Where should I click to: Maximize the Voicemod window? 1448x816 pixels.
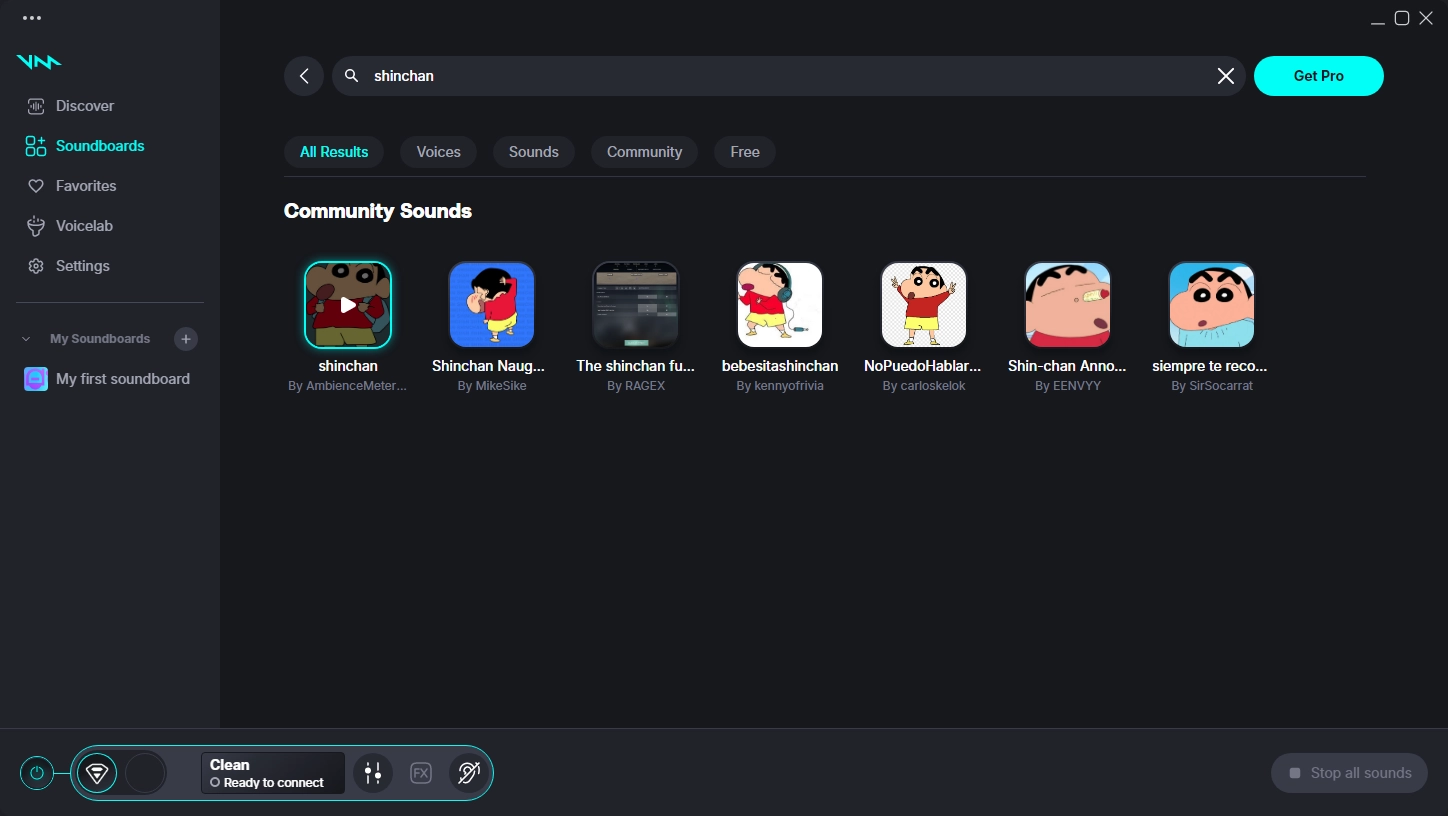(1402, 18)
